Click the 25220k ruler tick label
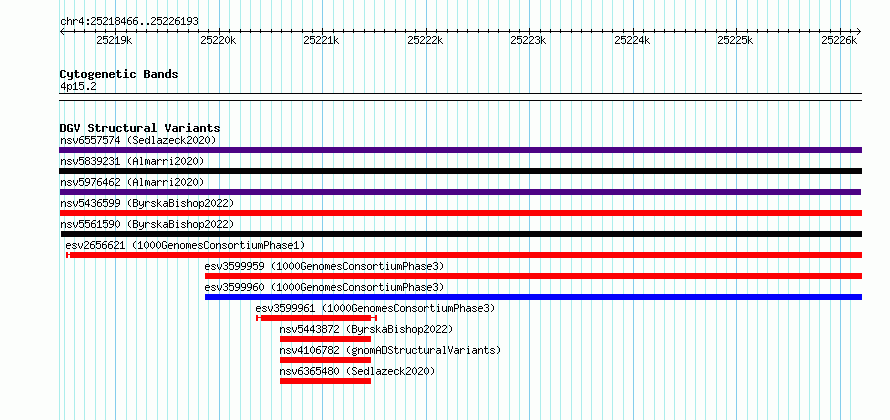The width and height of the screenshot is (890, 420). 218,40
